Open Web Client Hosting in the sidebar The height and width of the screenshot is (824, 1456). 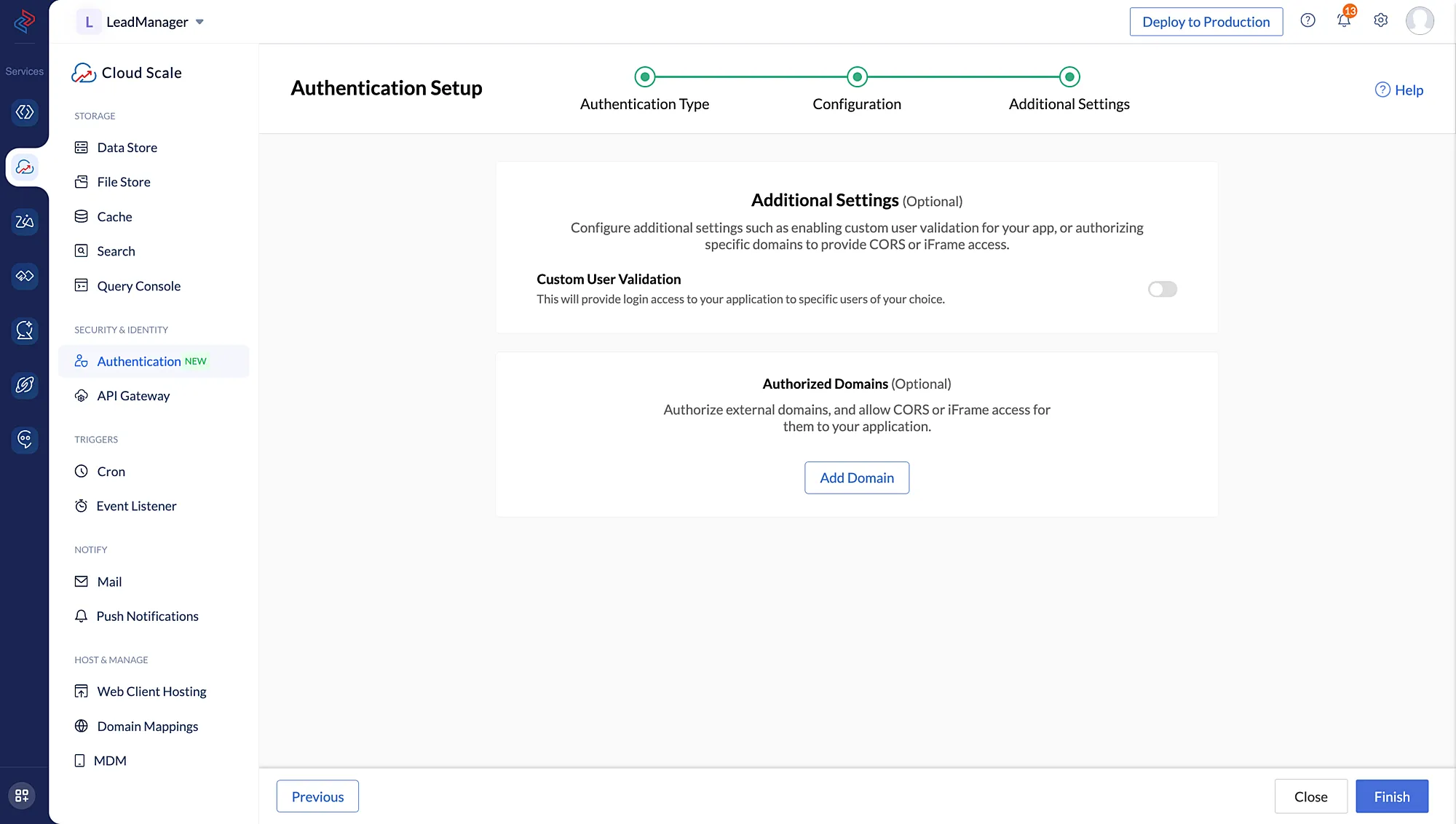(151, 692)
